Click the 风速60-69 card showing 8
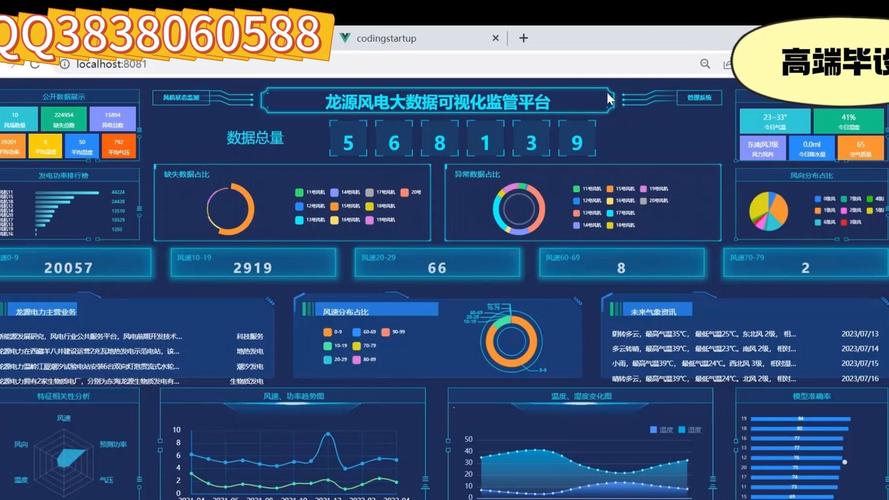The image size is (889, 500). 621,264
